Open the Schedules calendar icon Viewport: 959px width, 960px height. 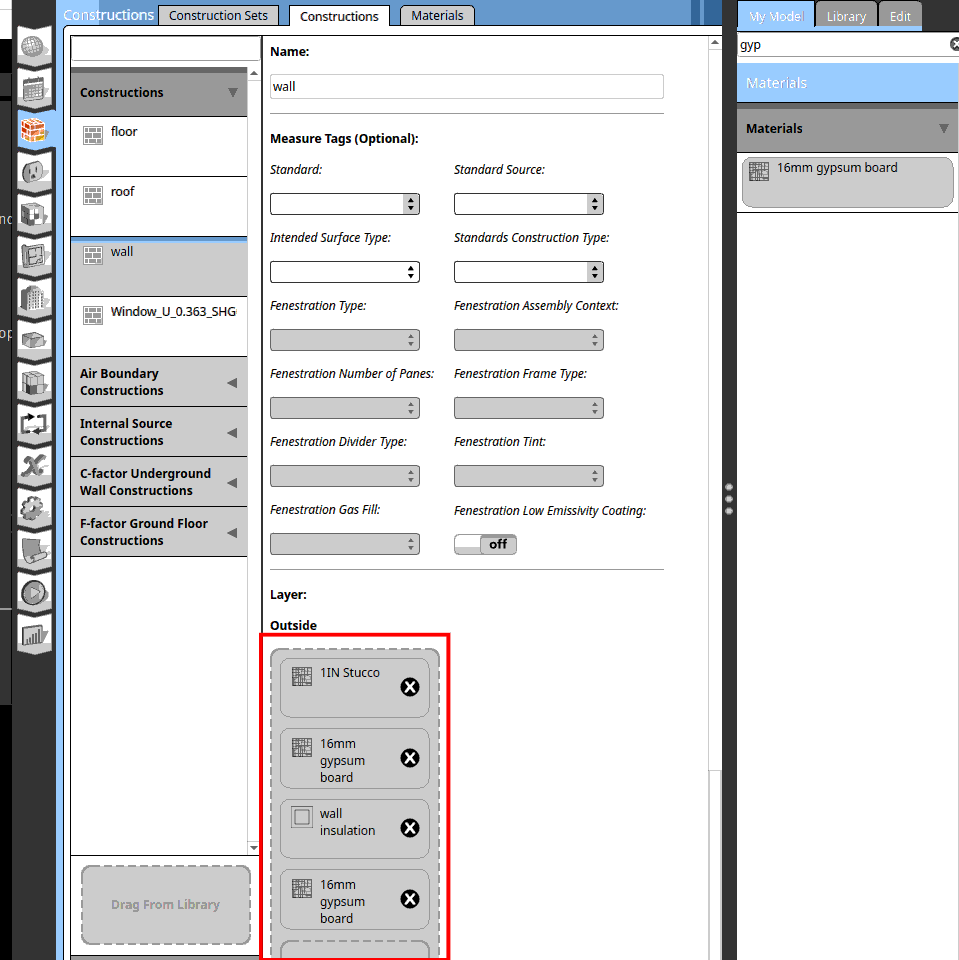[x=34, y=89]
